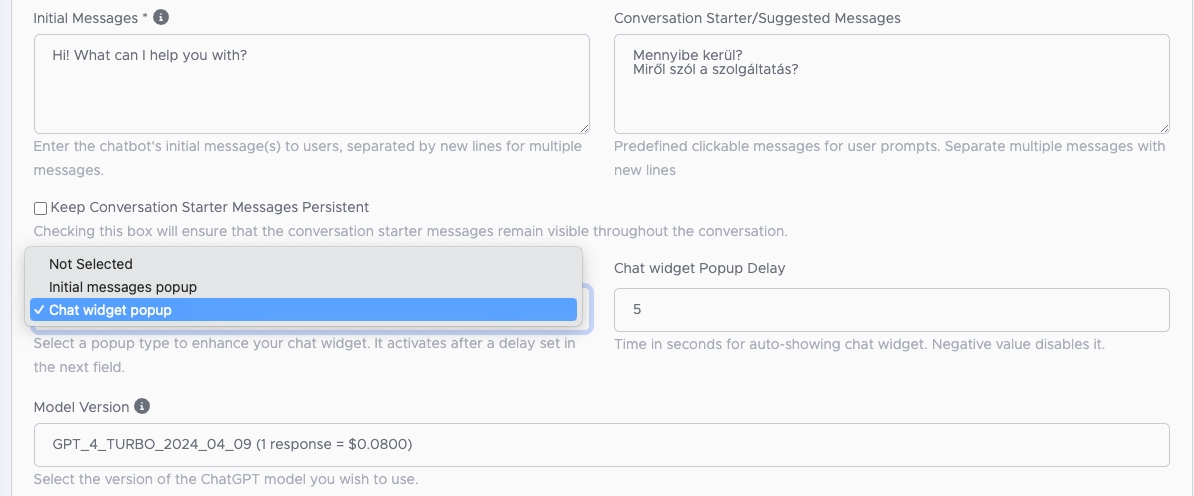Screen dimensions: 1194x496
Task: Click the "Conversation Starter/Suggested Messages" label
Action: click(x=757, y=18)
